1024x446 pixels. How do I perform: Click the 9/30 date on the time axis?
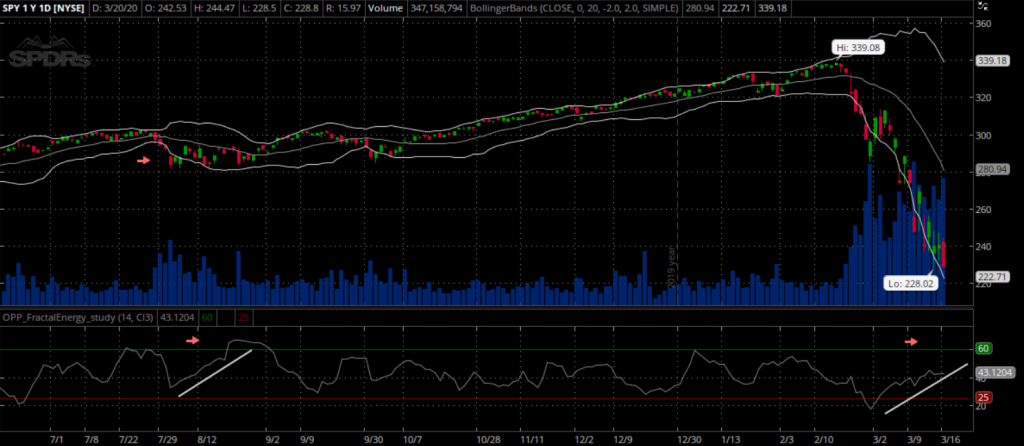click(x=372, y=439)
